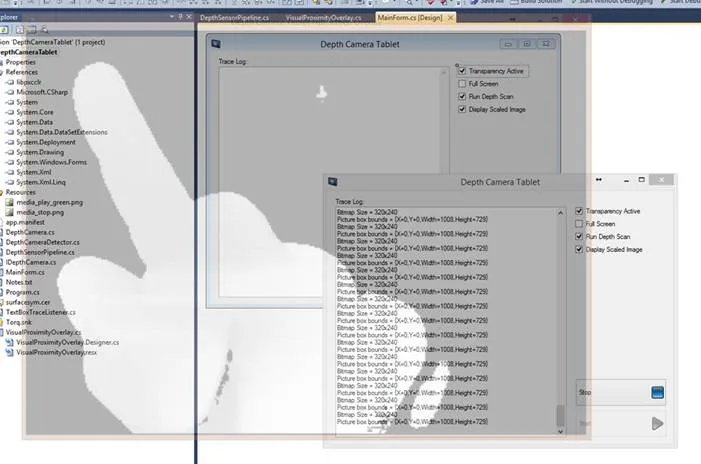Close the Solution Explorer panel
The image size is (701, 464).
pyautogui.click(x=189, y=17)
